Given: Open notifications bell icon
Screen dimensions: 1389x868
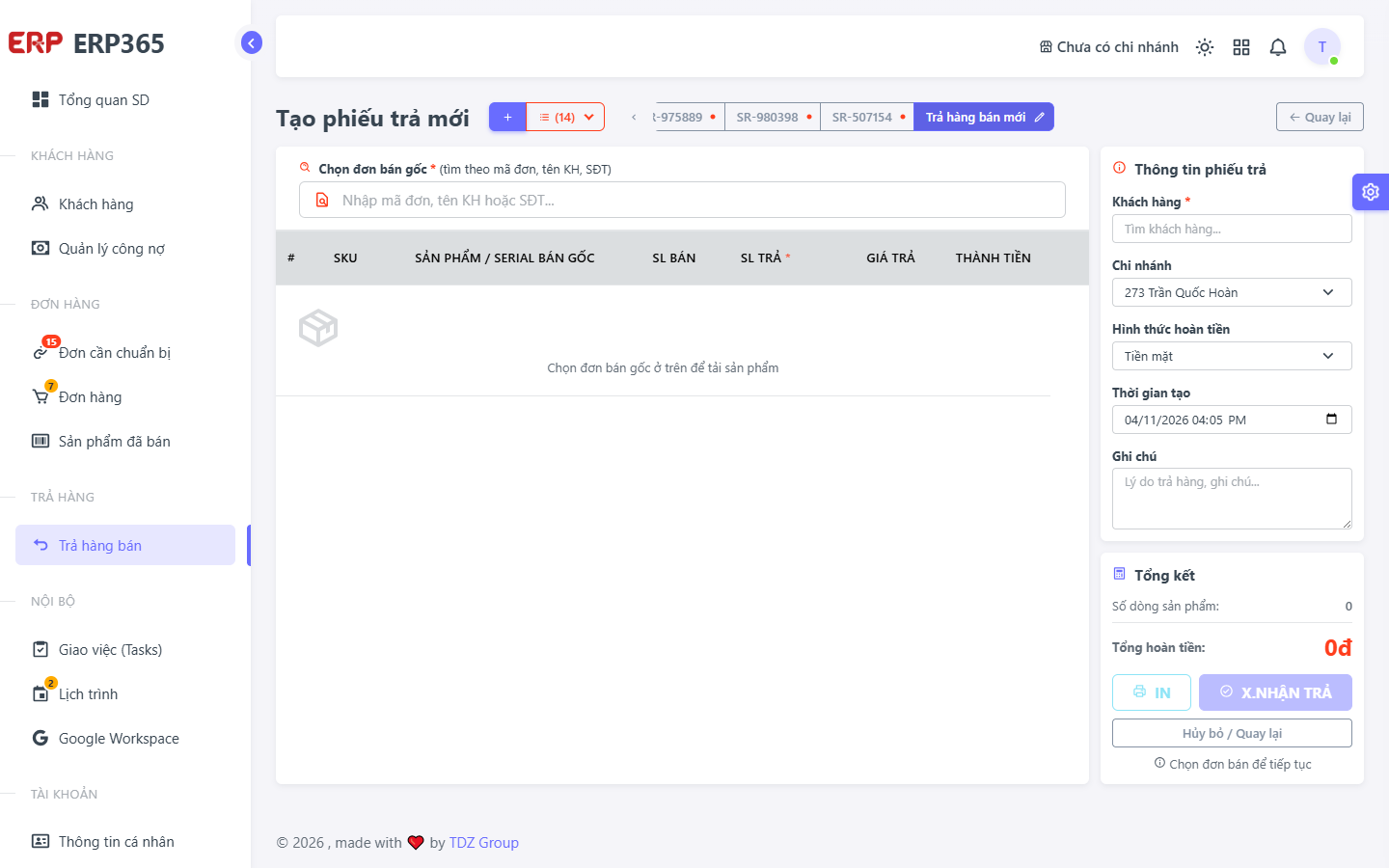Looking at the screenshot, I should (1278, 47).
